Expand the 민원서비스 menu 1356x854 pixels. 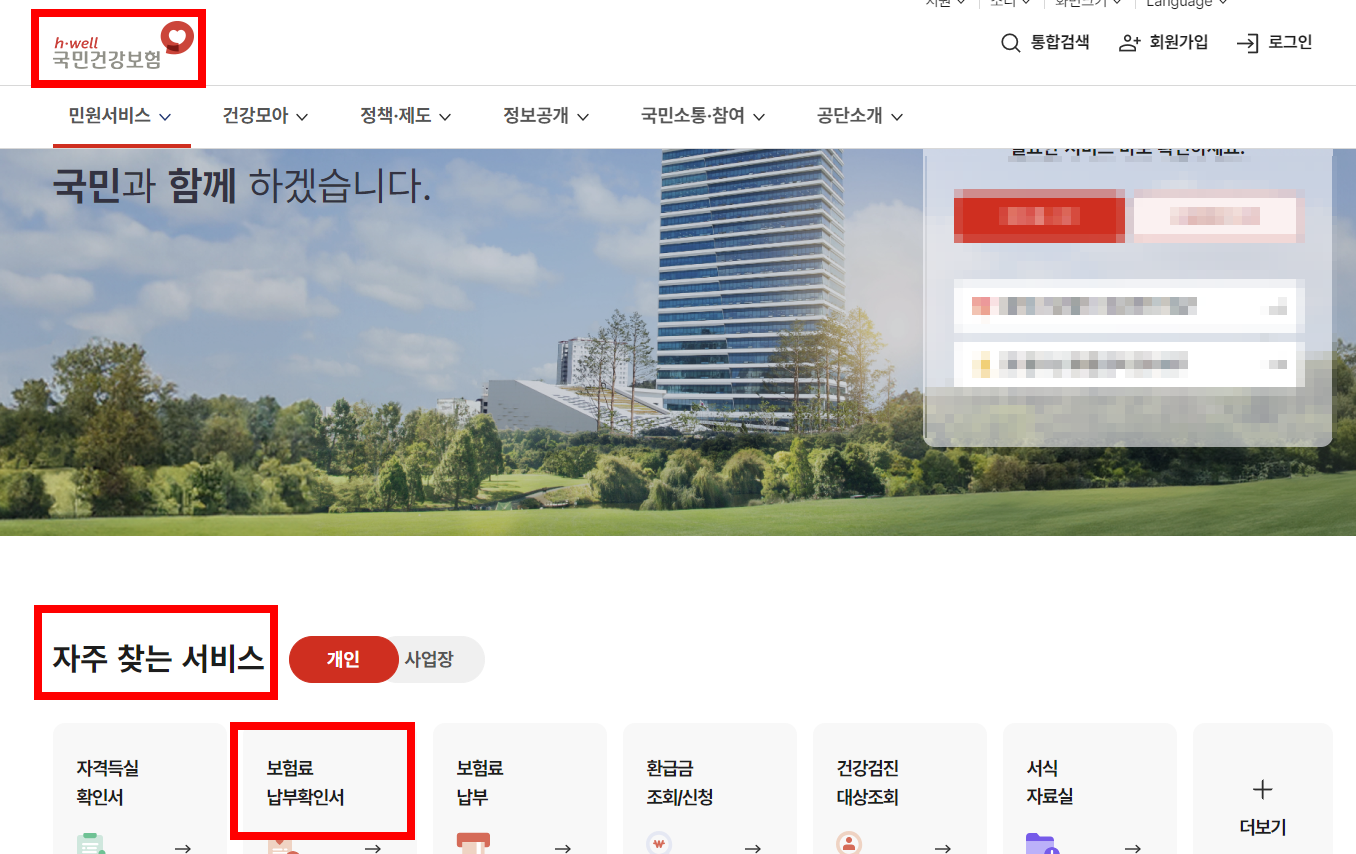pos(120,116)
